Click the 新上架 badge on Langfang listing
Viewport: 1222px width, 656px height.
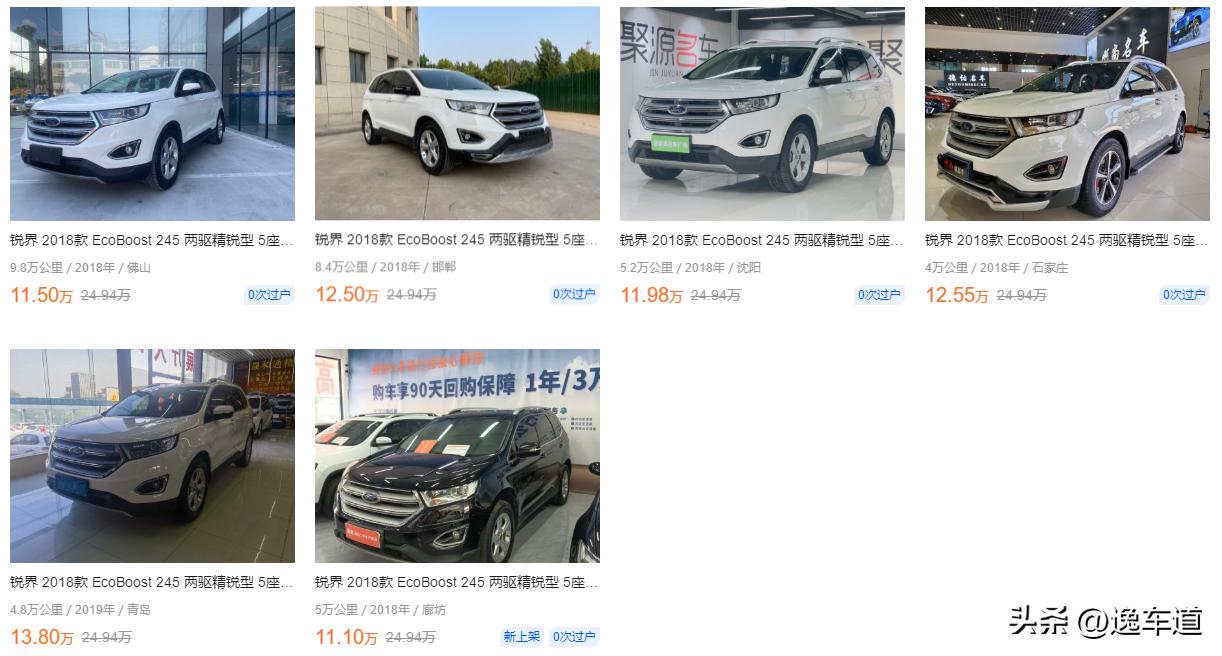click(521, 637)
